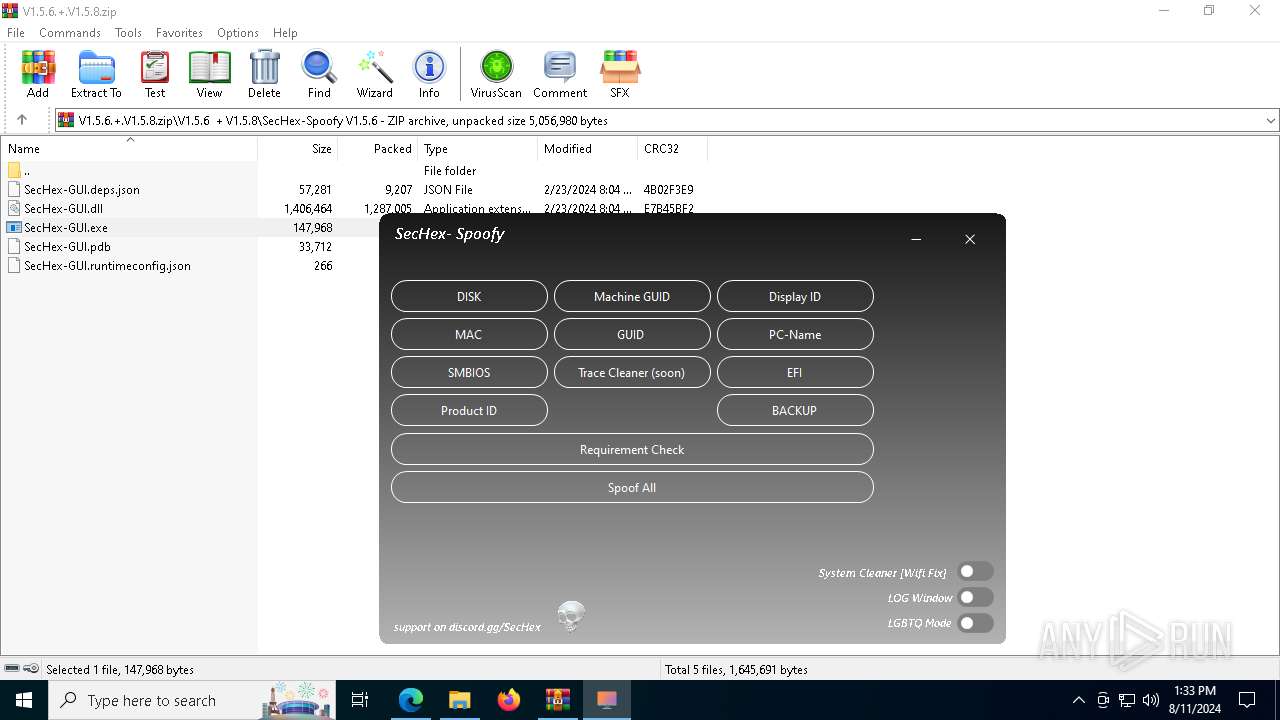Click the BACKUP button
The height and width of the screenshot is (720, 1280).
coord(795,410)
